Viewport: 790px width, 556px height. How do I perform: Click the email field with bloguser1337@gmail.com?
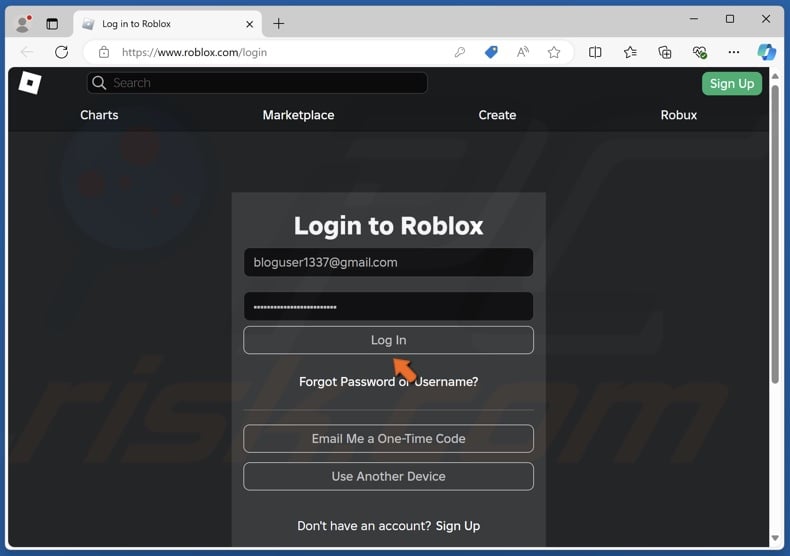[388, 262]
